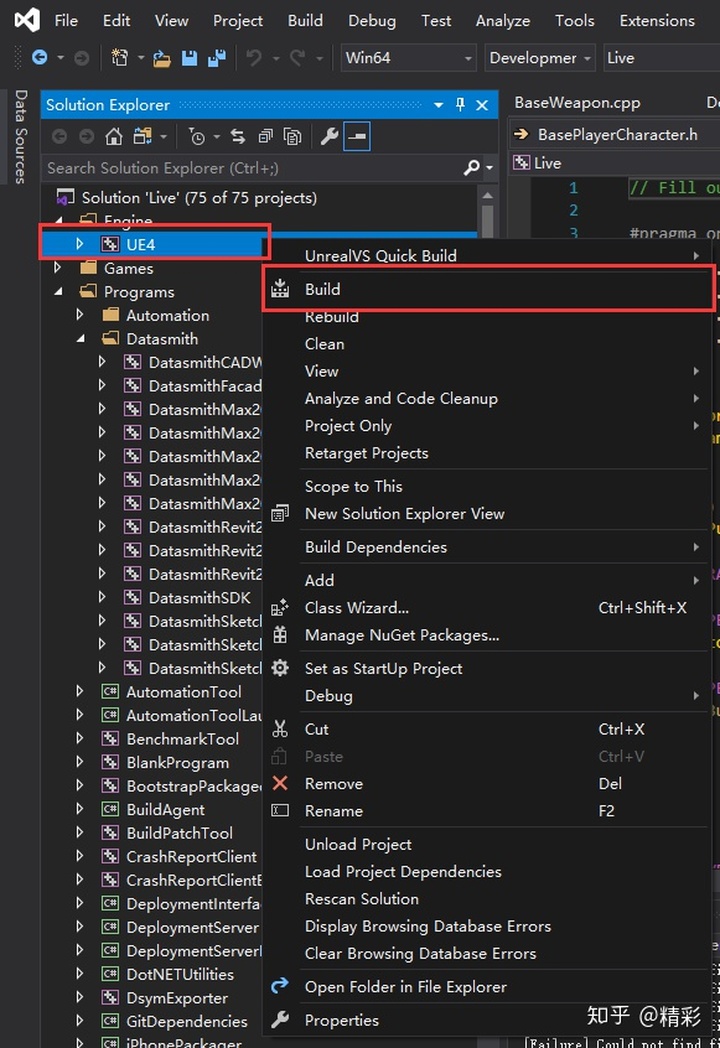Expand the Games folder node
Image resolution: width=720 pixels, height=1048 pixels.
point(57,267)
